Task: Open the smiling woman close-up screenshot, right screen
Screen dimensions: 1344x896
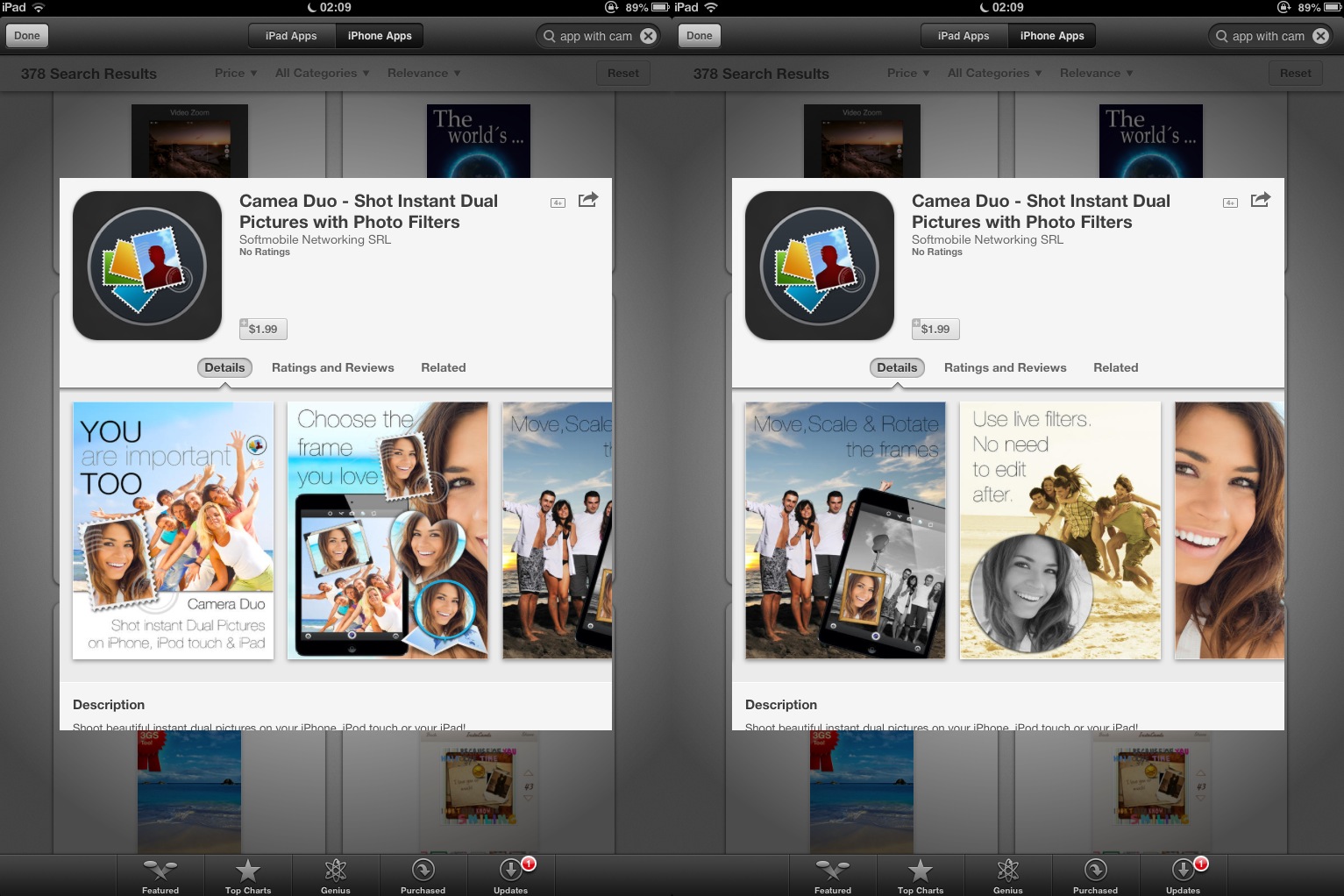Action: (x=1229, y=530)
